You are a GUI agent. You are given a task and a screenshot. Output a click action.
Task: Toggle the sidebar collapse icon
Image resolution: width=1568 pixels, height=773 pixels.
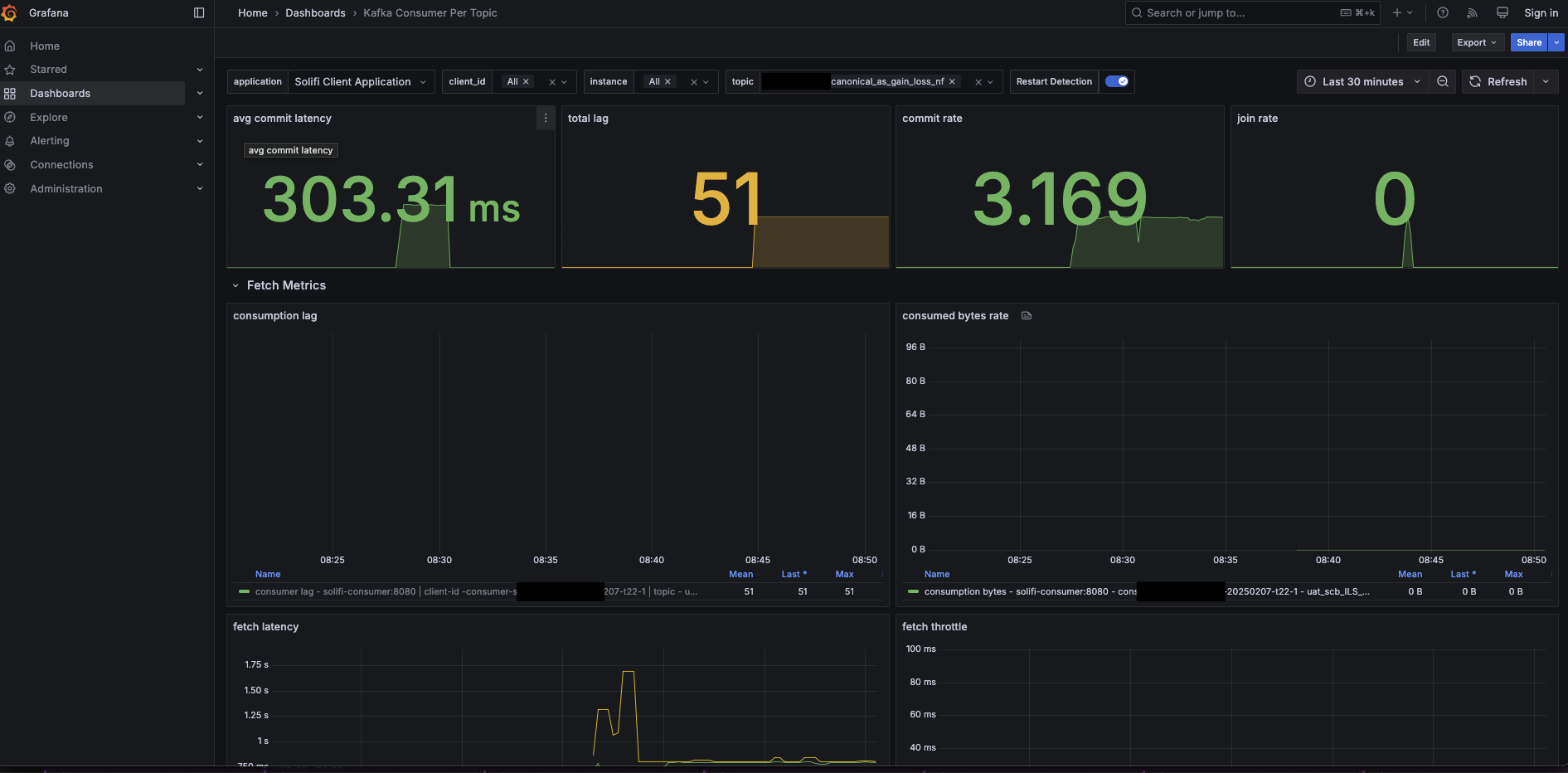tap(198, 12)
